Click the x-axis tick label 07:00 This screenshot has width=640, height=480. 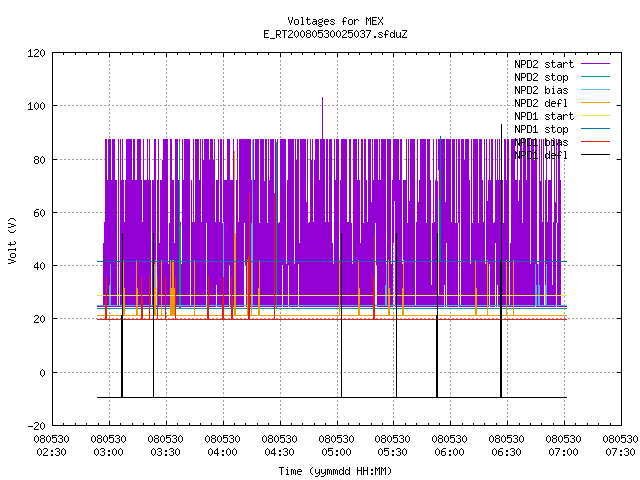563,453
